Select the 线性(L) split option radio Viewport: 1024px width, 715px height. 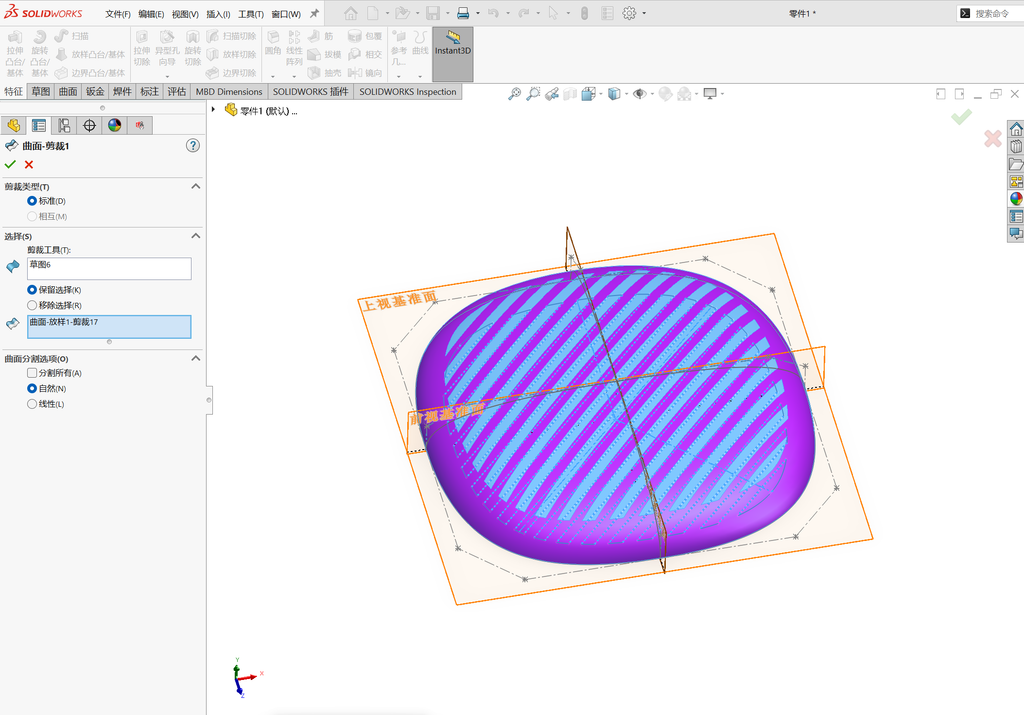point(31,404)
